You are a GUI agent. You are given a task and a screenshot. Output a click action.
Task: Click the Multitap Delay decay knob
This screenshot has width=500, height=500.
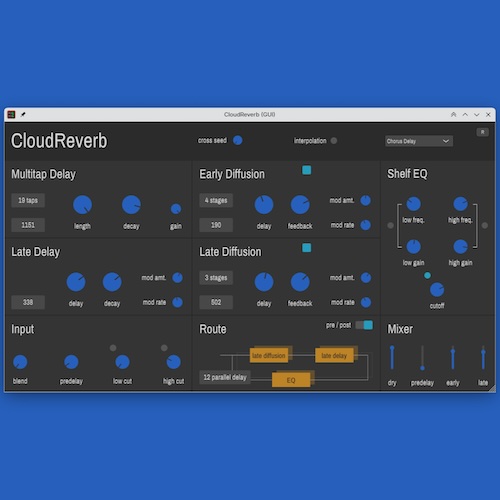tap(131, 205)
